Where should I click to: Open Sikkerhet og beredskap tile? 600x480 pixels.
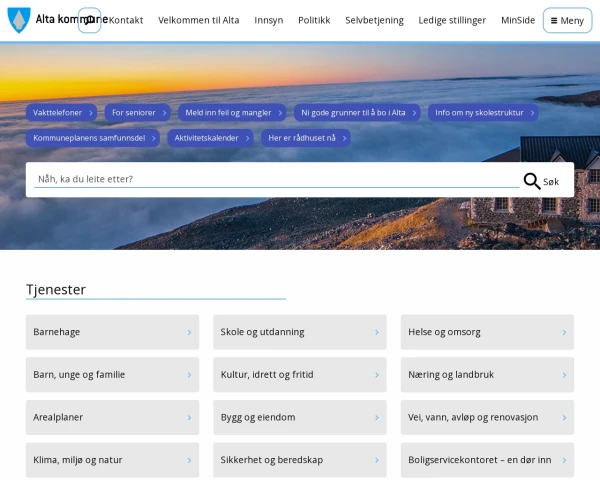[300, 460]
